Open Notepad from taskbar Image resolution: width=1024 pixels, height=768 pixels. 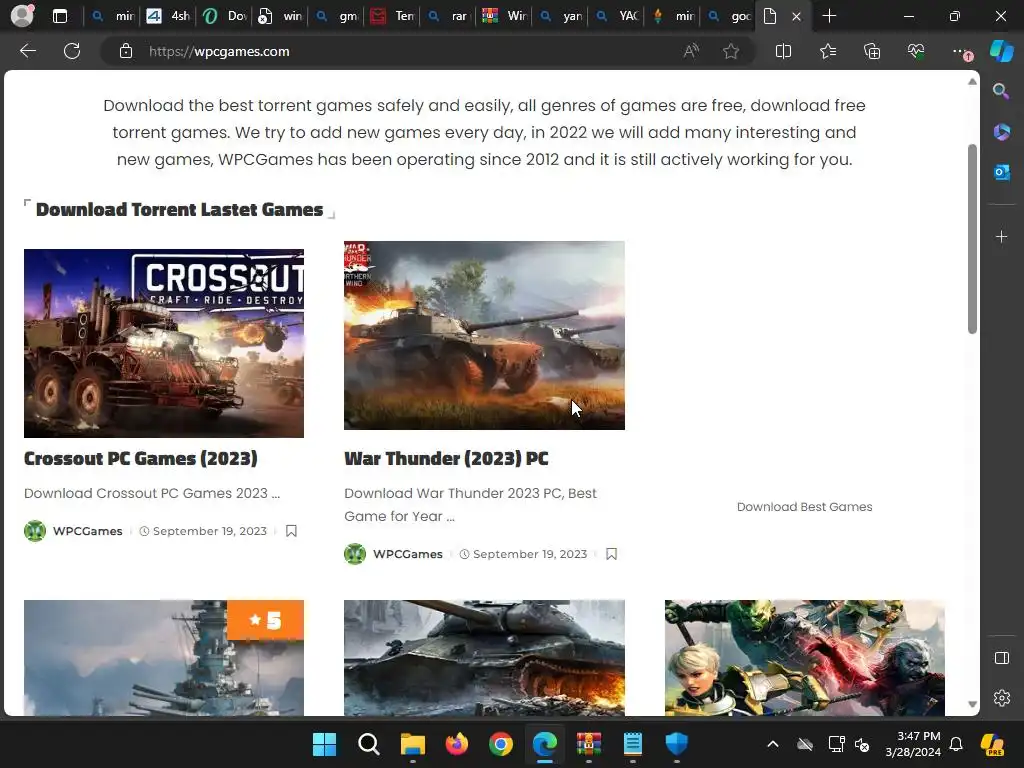(633, 744)
